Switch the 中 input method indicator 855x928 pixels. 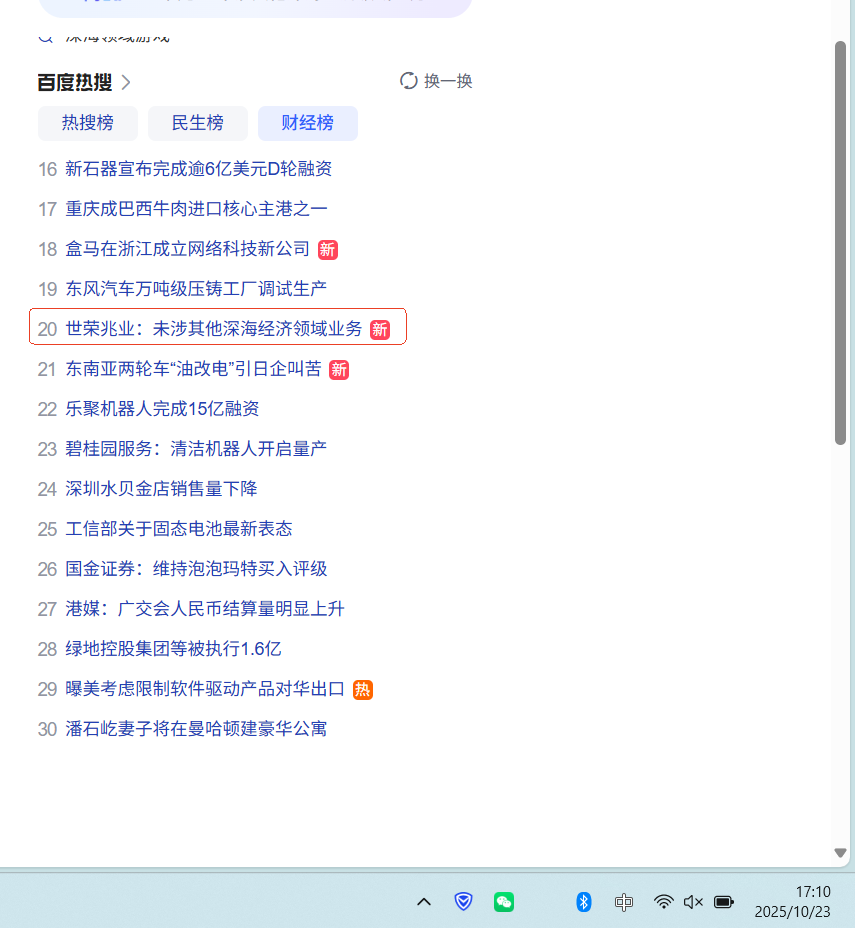(624, 902)
